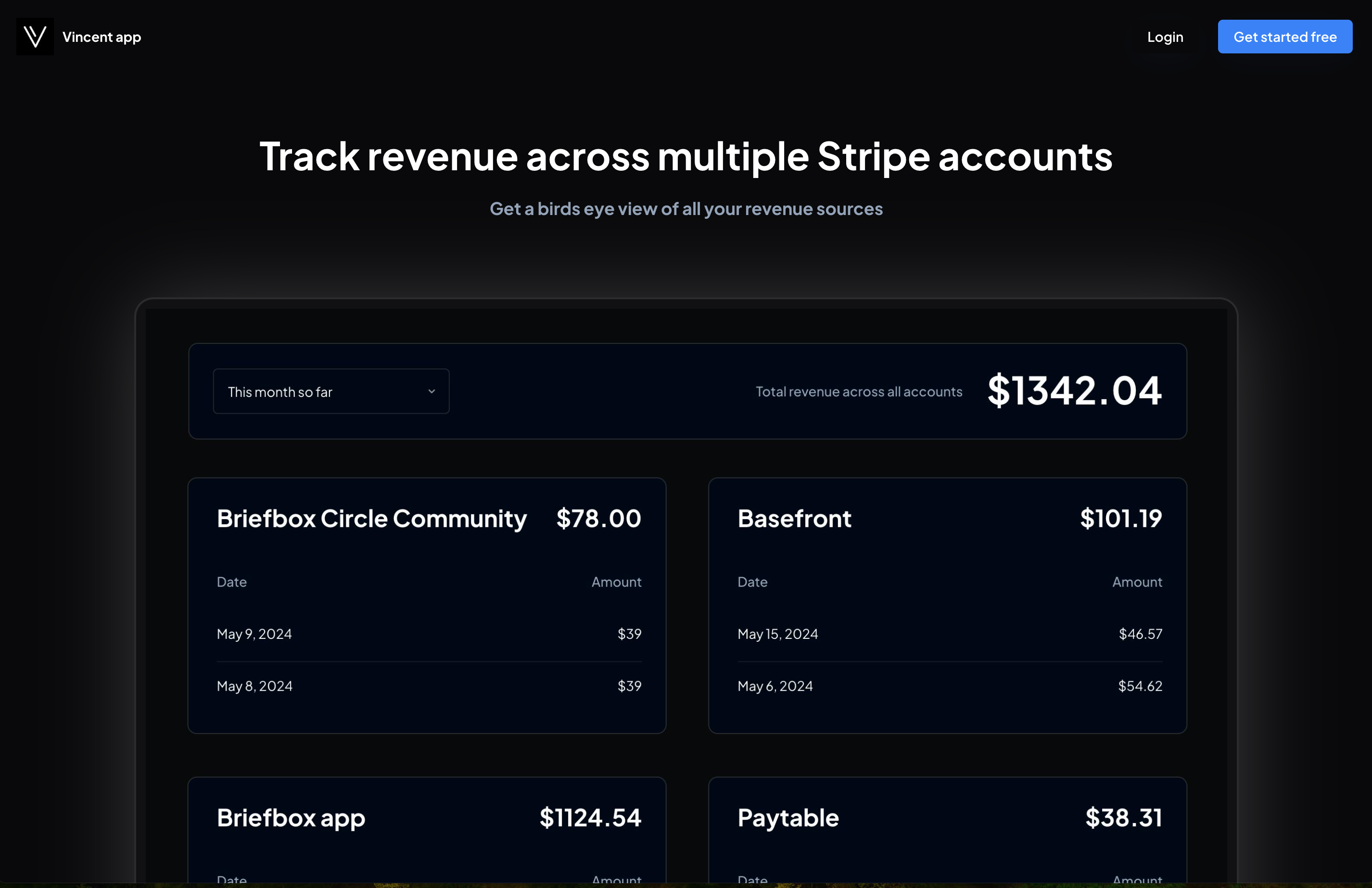Select the May 8, 2024 row date

coord(255,685)
